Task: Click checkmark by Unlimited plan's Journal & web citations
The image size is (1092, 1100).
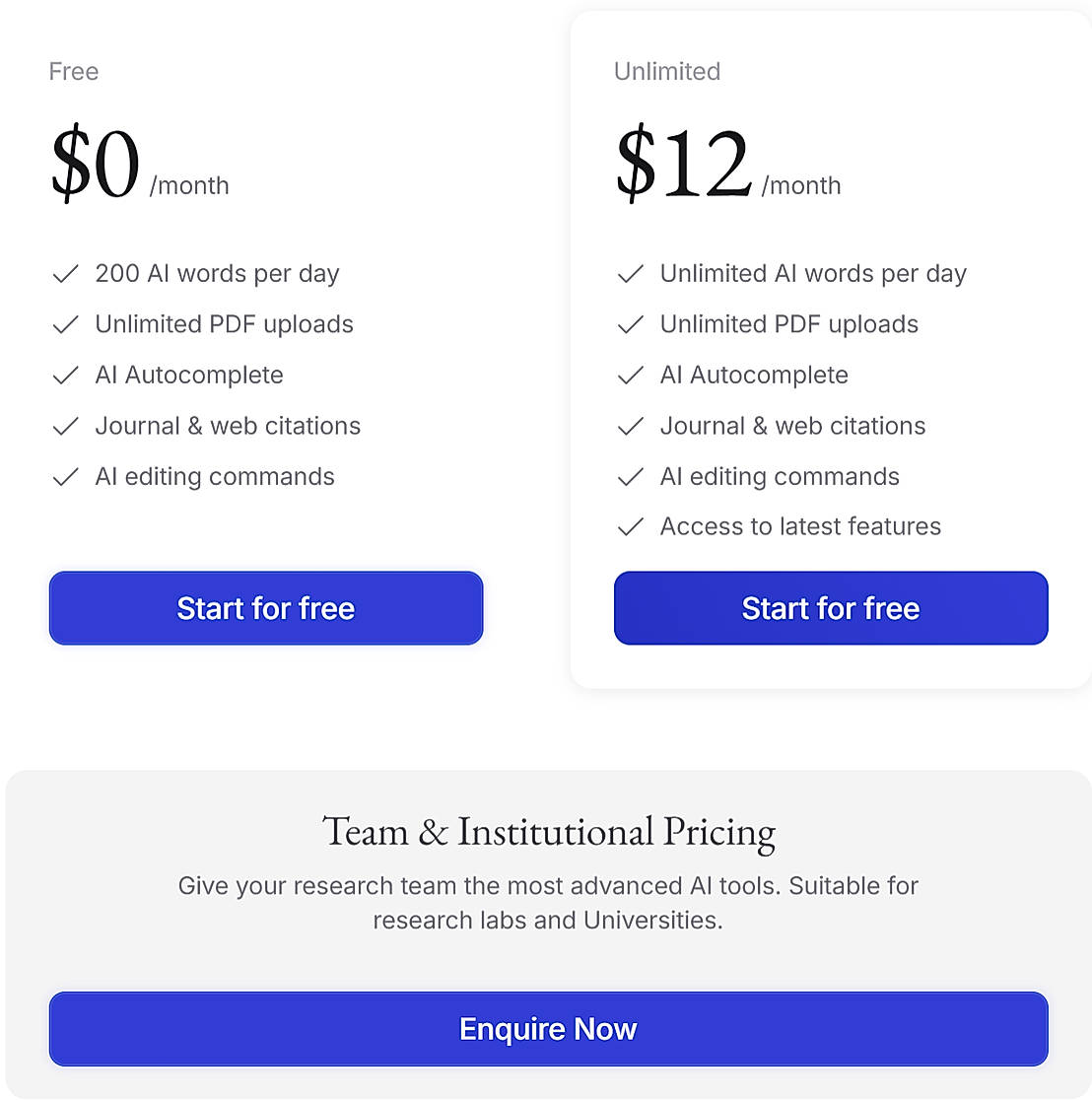Action: click(x=630, y=427)
